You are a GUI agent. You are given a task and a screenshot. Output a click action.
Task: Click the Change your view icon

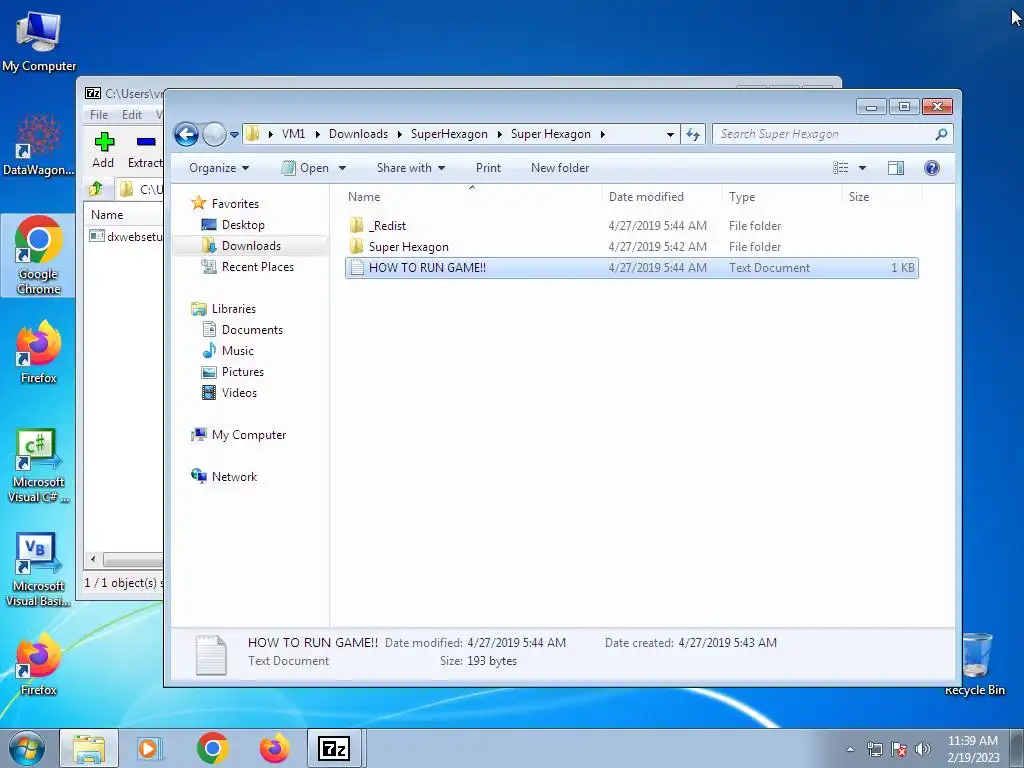tap(840, 168)
